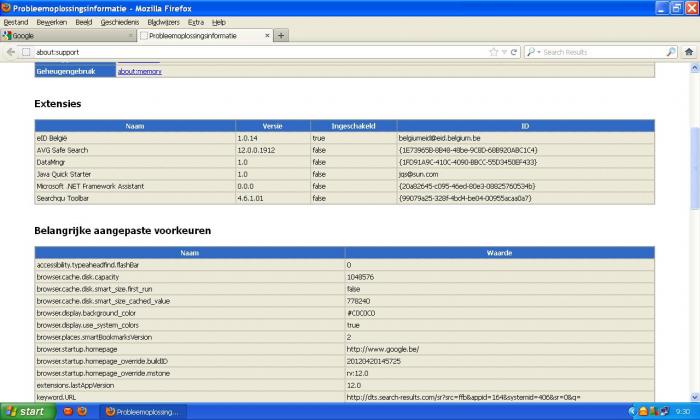Open the about:memory link
700x420 pixels.
coord(139,71)
